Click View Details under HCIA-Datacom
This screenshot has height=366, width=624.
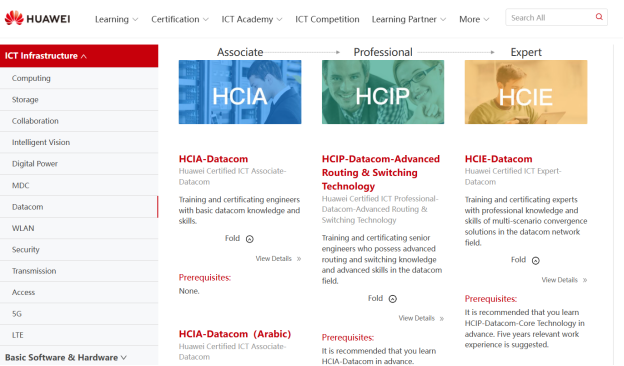[x=273, y=259]
